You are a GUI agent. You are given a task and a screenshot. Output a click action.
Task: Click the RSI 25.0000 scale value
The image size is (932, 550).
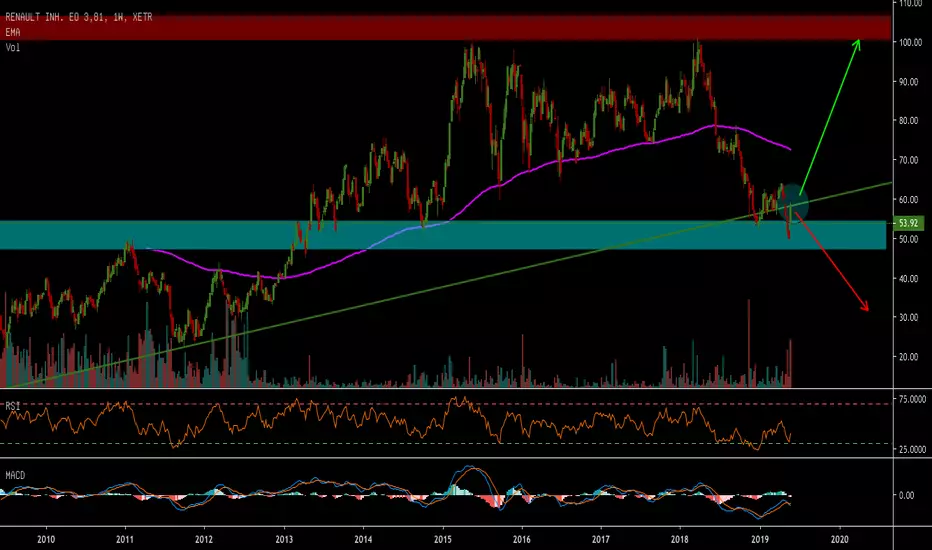tap(912, 450)
